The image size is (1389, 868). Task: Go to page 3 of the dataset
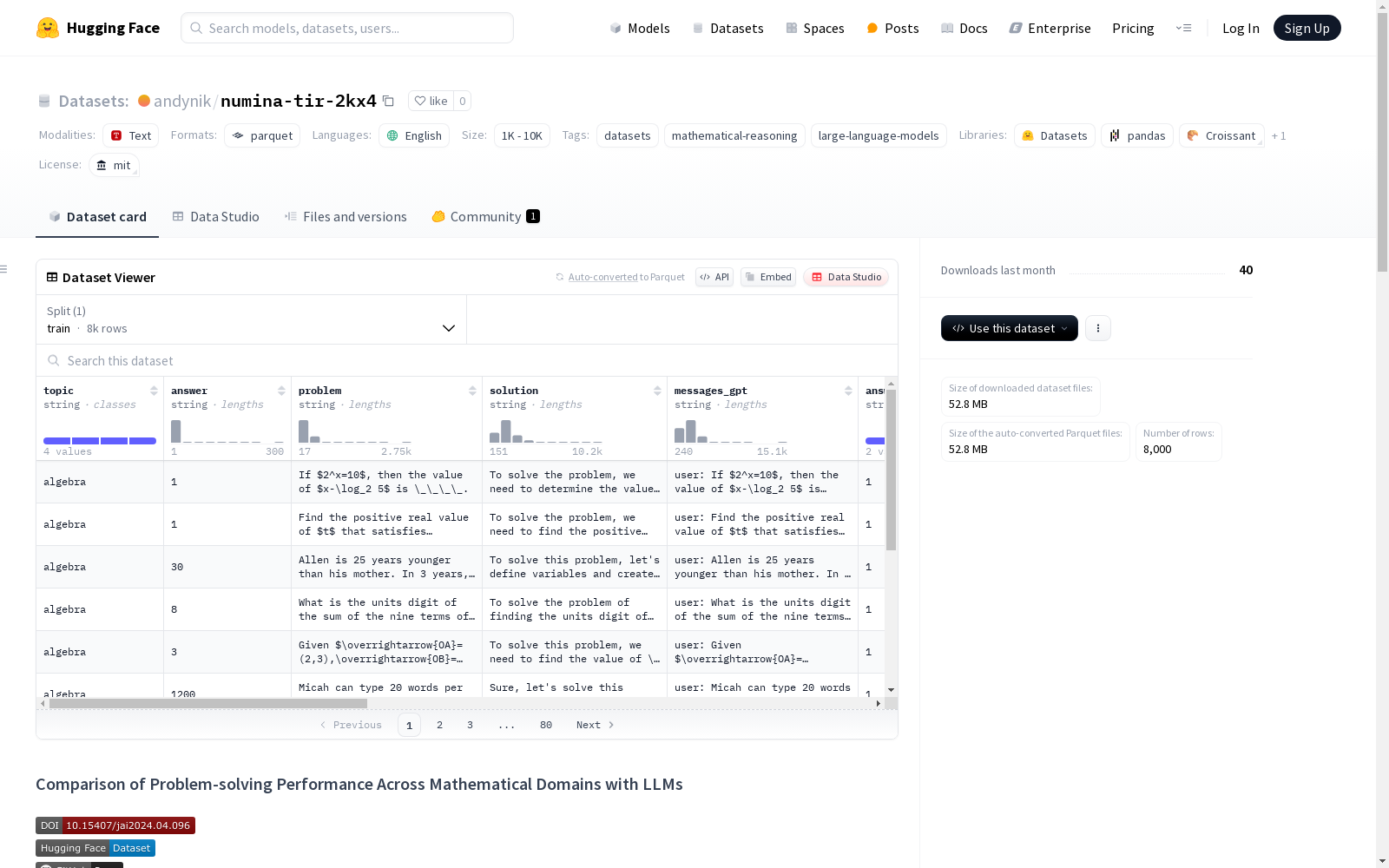tap(470, 725)
